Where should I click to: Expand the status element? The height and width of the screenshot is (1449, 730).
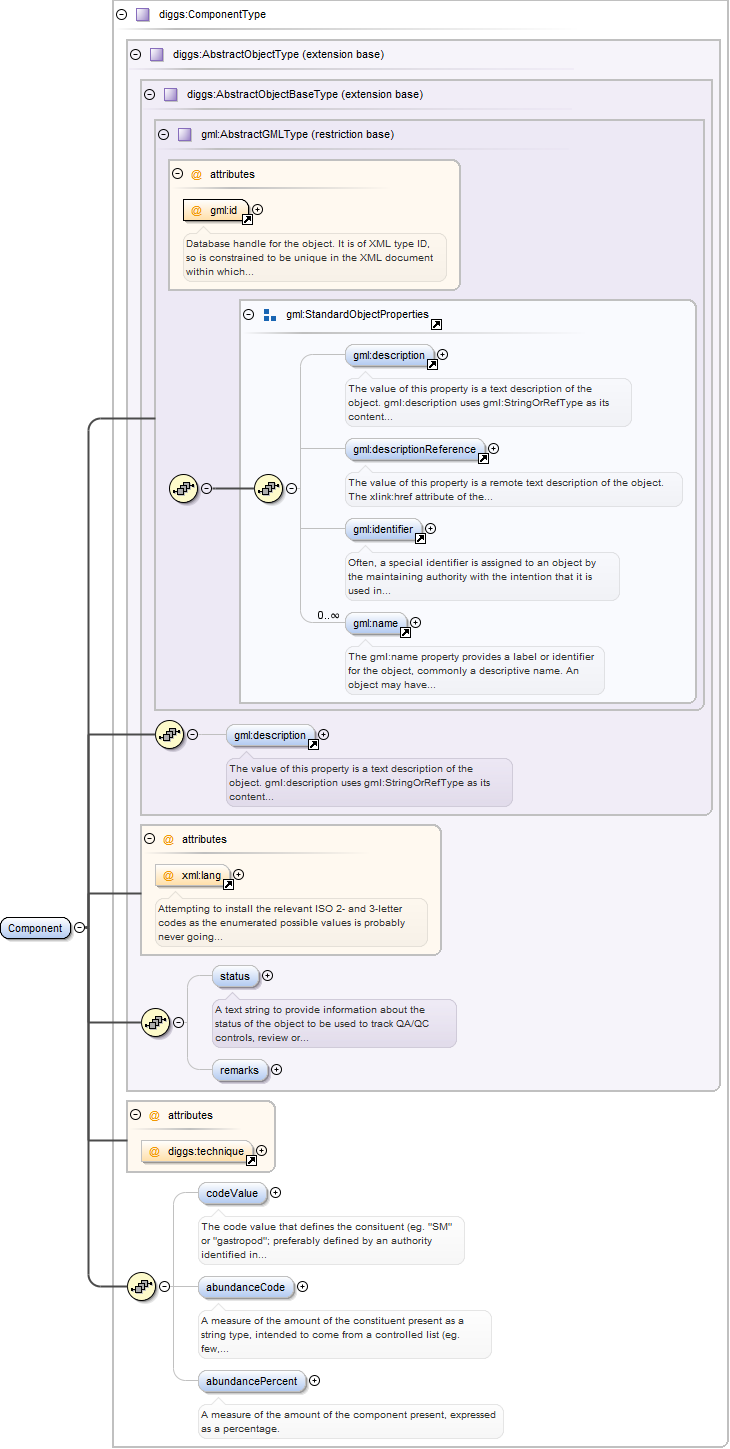[x=267, y=976]
